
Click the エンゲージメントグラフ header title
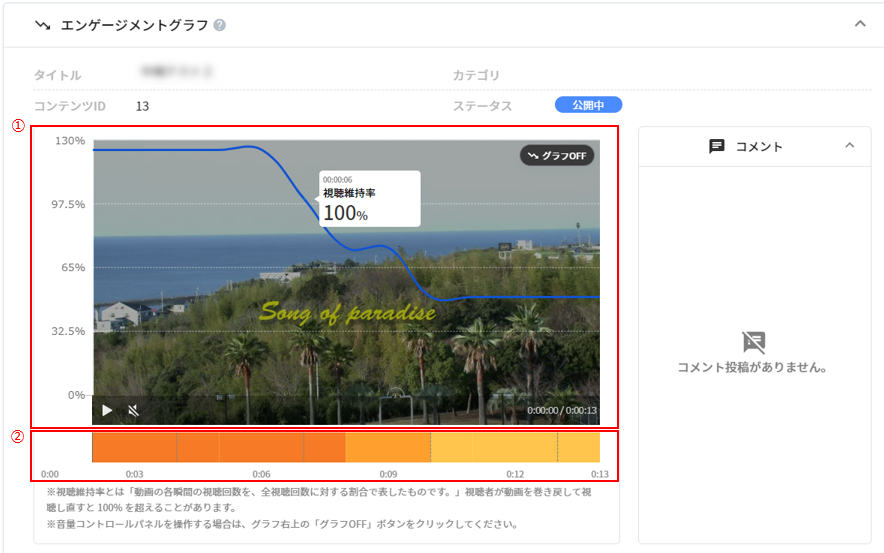(x=134, y=25)
